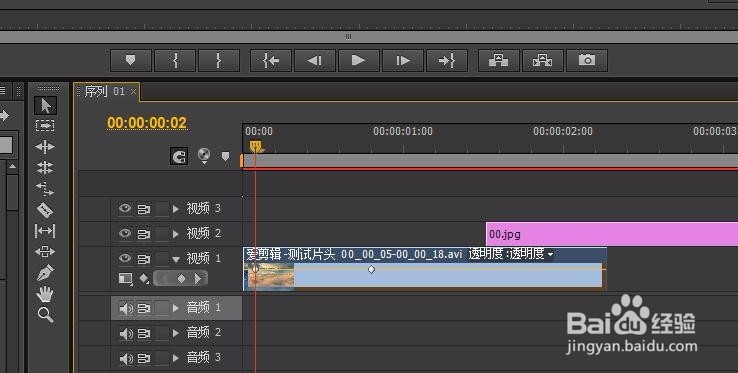The image size is (738, 373).
Task: Click the work area bar
Action: pos(490,161)
